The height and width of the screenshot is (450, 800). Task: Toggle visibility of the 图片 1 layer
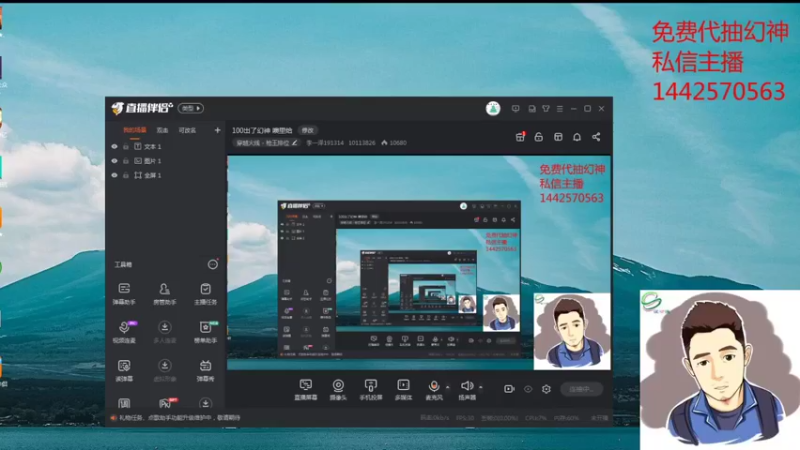[114, 161]
